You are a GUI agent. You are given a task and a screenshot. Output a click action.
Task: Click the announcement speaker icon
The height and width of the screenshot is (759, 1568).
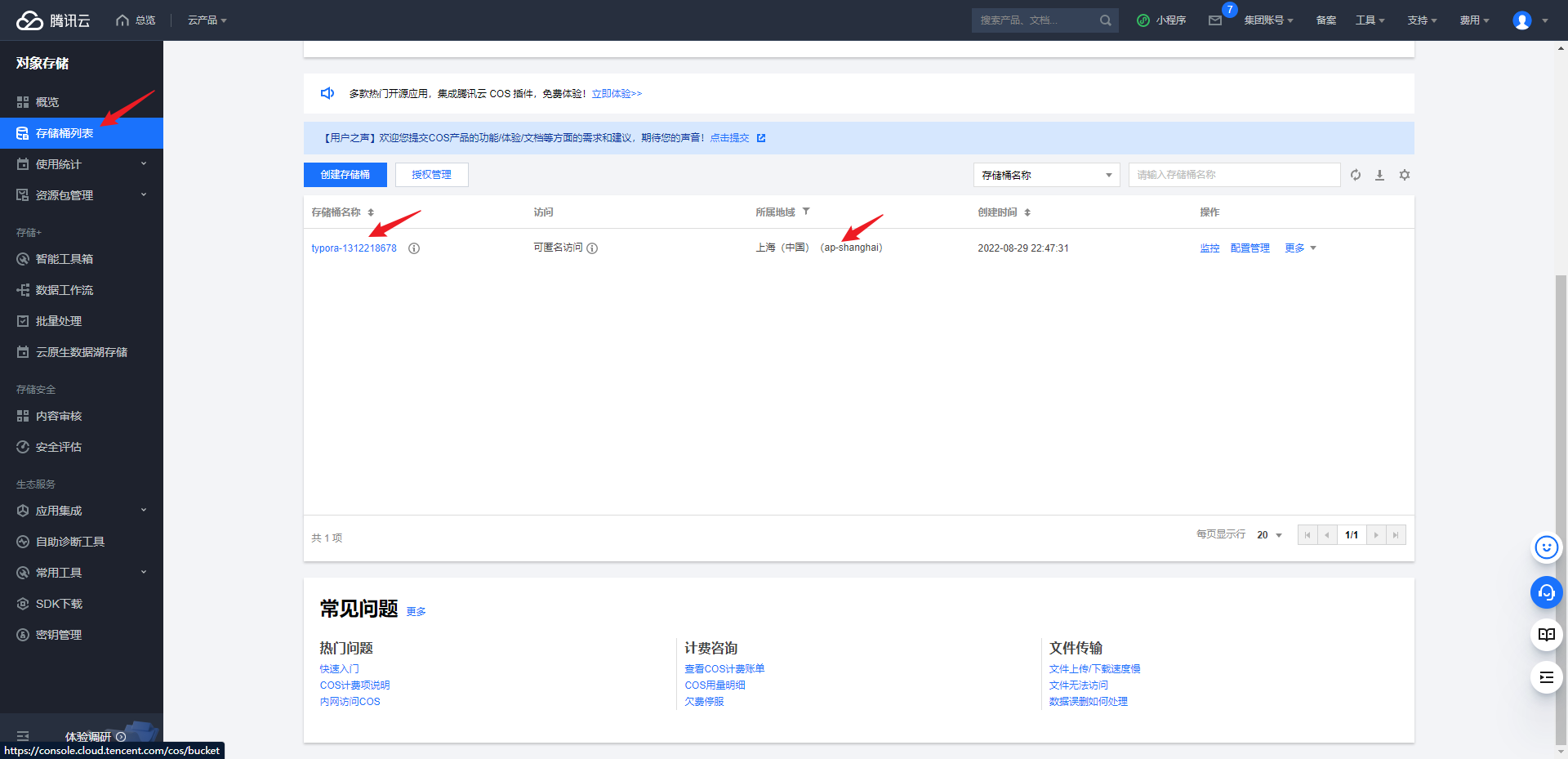pos(327,93)
